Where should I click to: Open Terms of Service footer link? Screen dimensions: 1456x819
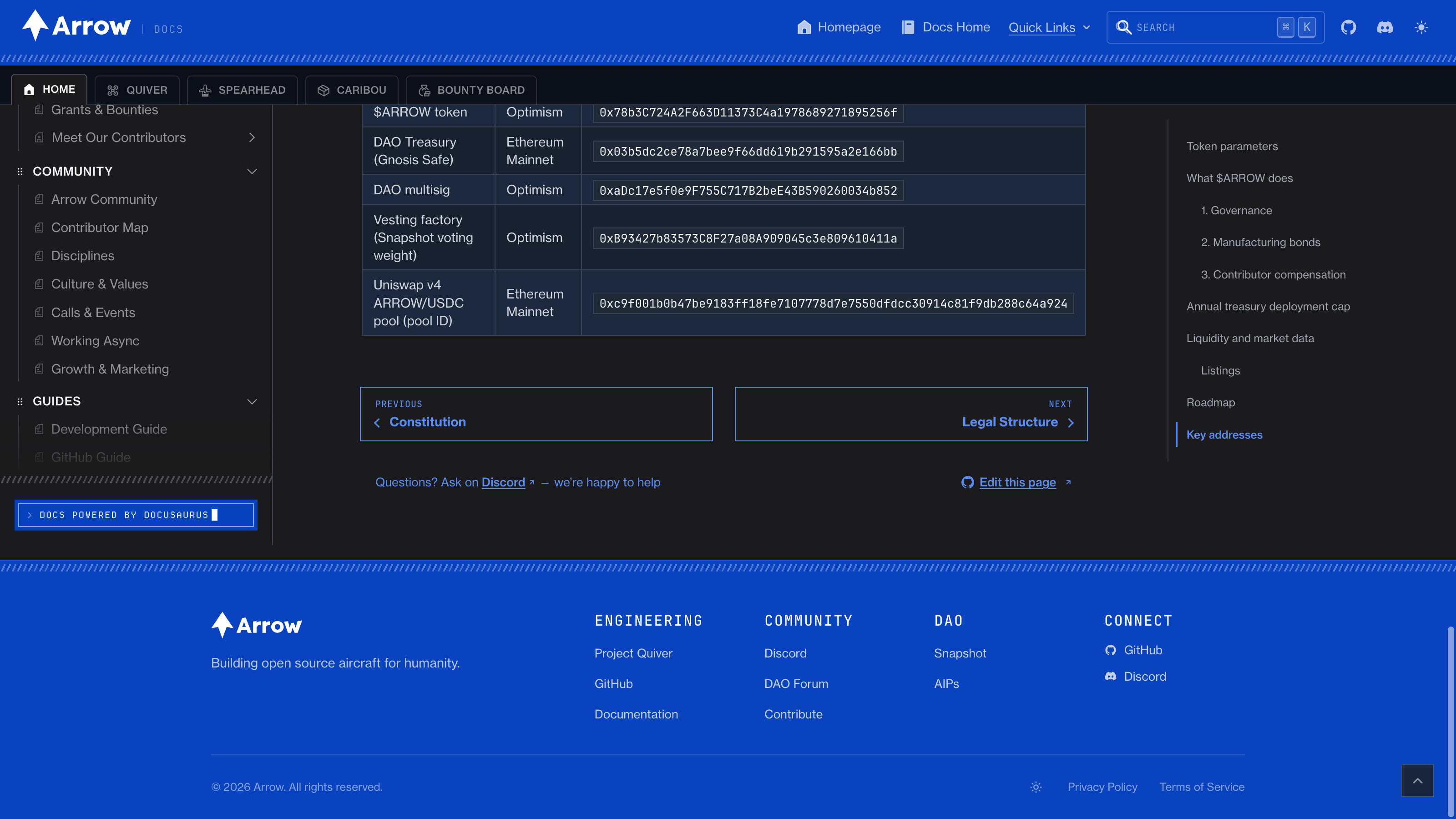[1202, 787]
